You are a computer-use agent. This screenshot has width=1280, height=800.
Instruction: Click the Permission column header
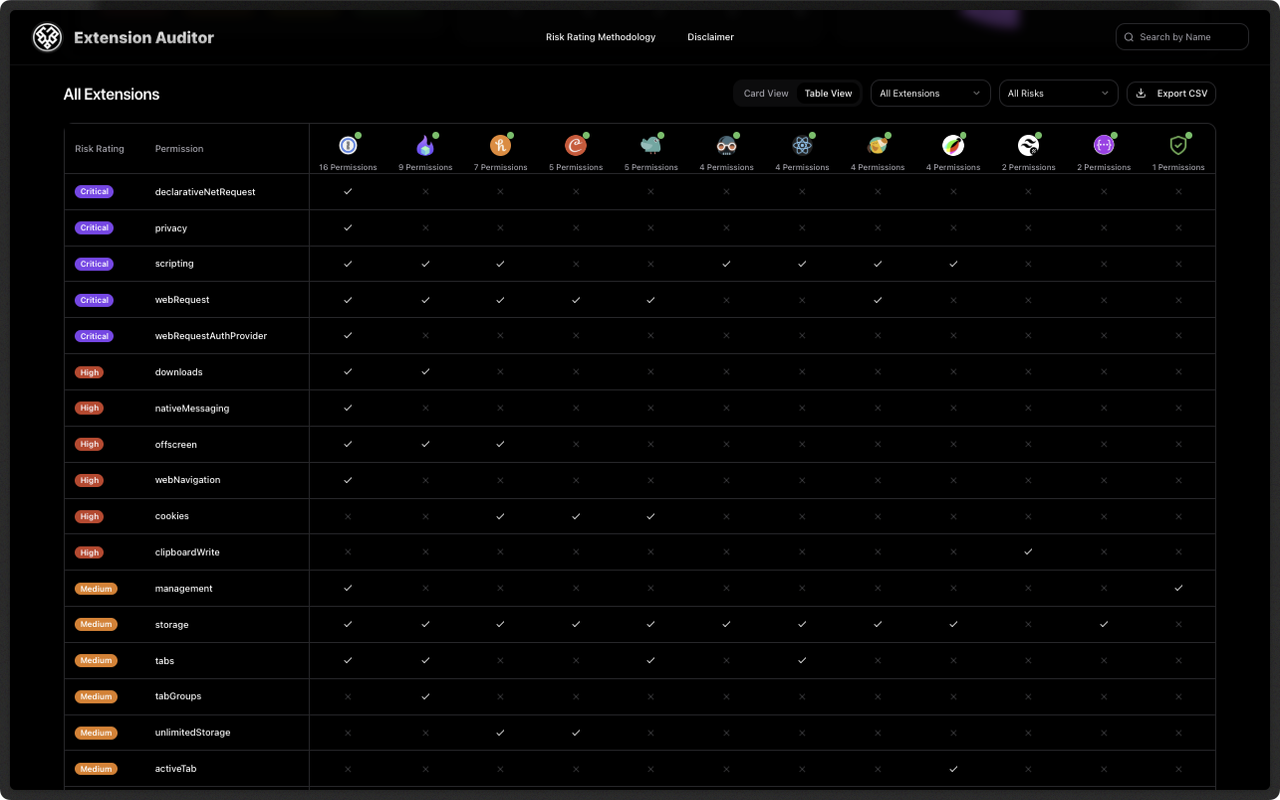179,149
